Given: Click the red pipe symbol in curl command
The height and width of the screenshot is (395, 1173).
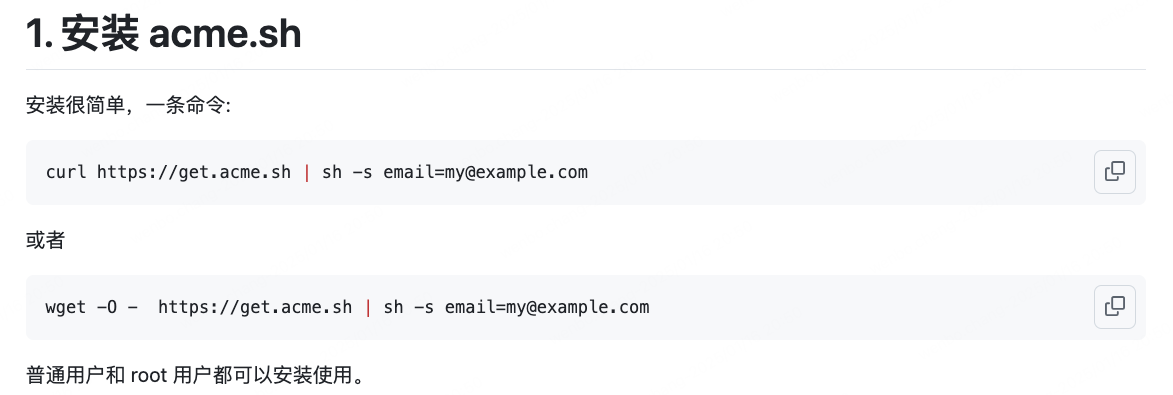Looking at the screenshot, I should [307, 172].
